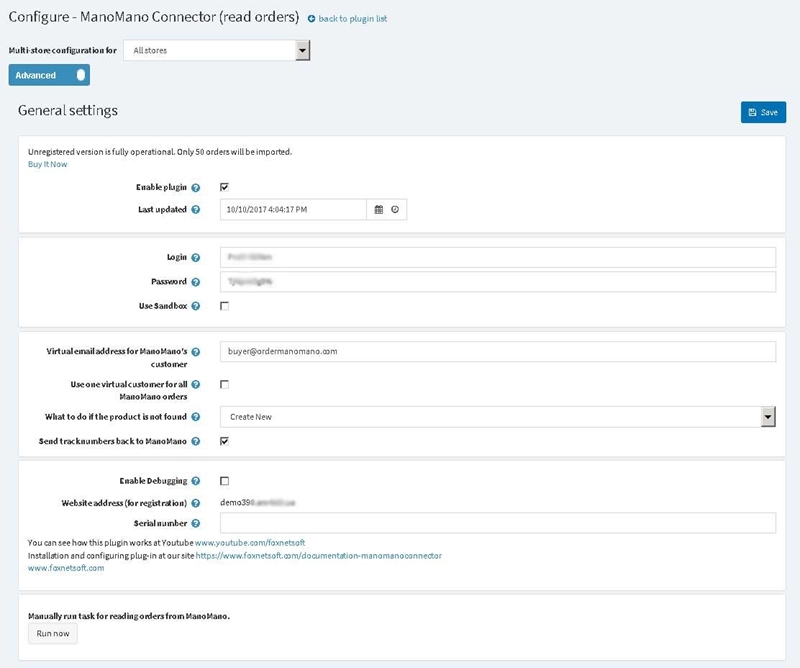800x668 pixels.
Task: Open the calendar picker for Last updated
Action: [x=379, y=210]
